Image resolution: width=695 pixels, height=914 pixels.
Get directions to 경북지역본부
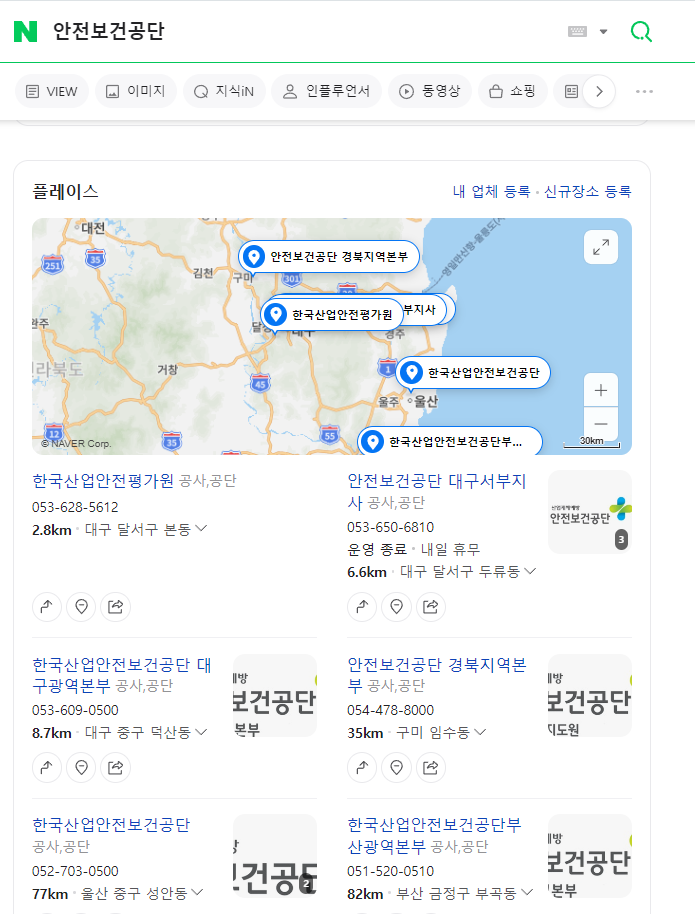362,768
